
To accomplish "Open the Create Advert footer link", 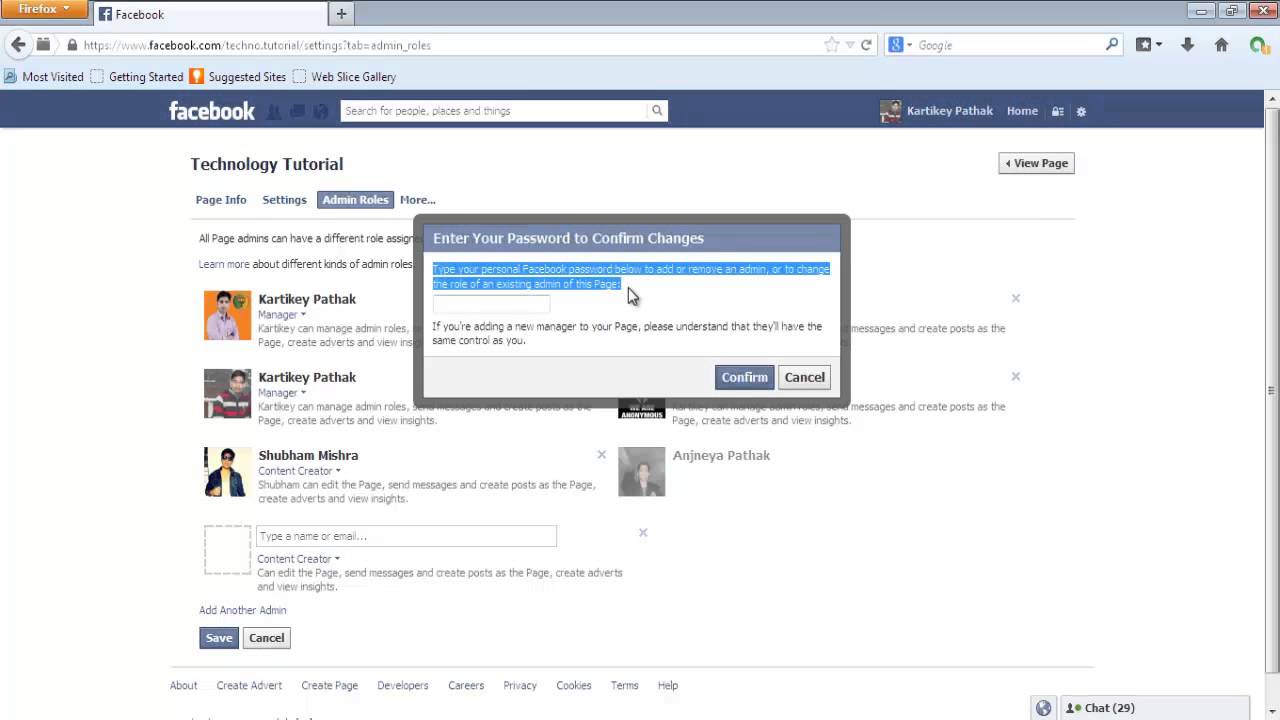I will (249, 685).
